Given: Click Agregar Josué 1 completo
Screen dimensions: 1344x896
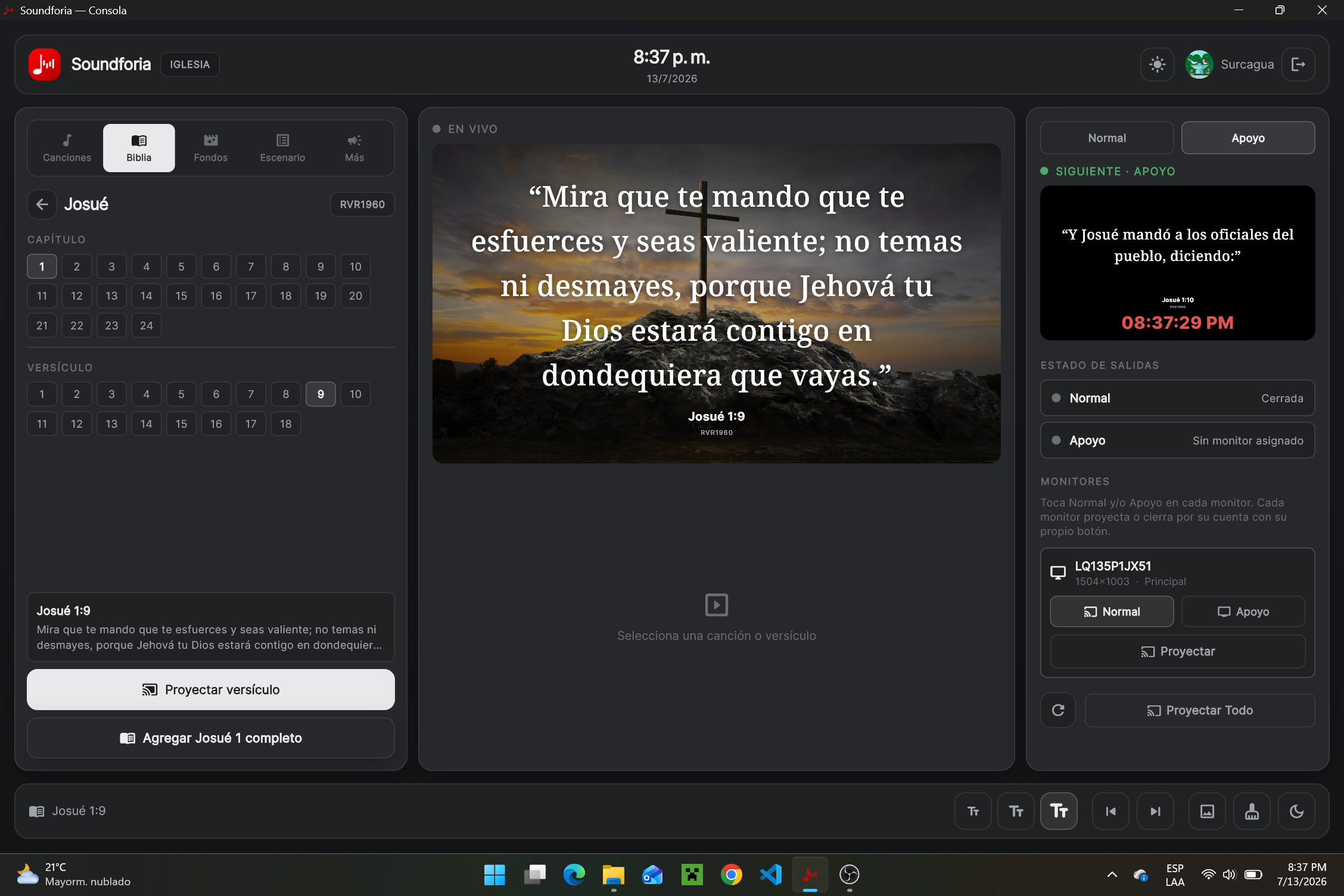Looking at the screenshot, I should tap(211, 738).
